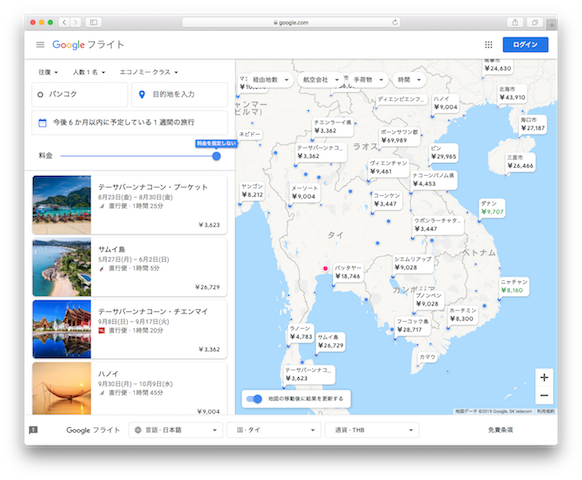The height and width of the screenshot is (480, 582).
Task: Open the 国・タイ country dropdown
Action: pyautogui.click(x=275, y=430)
